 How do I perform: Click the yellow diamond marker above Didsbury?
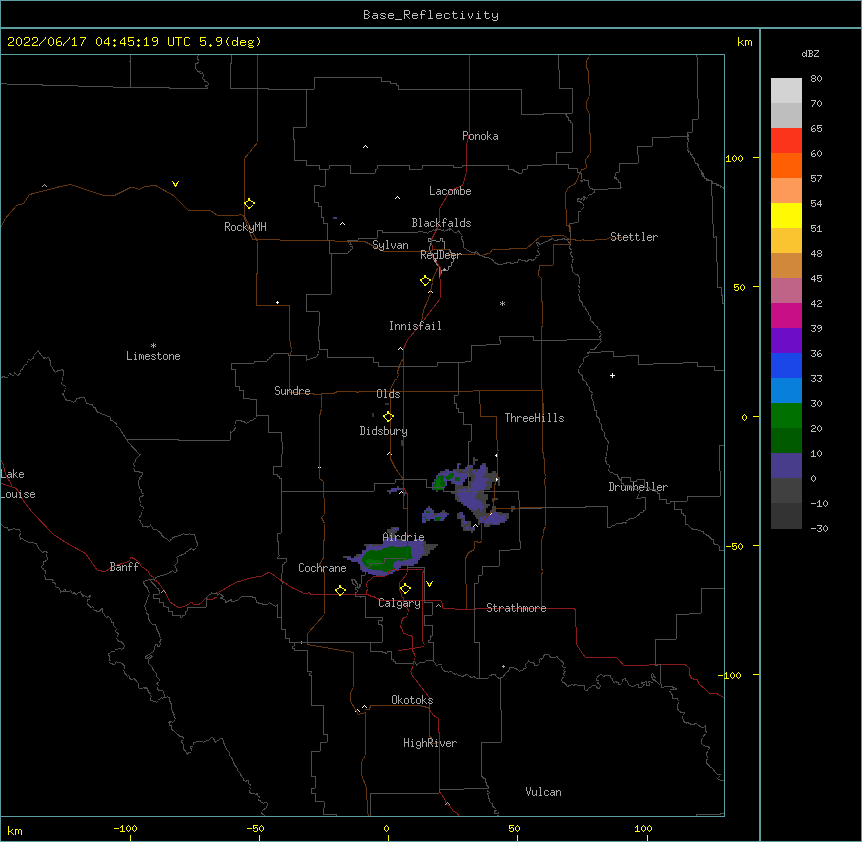pos(388,416)
